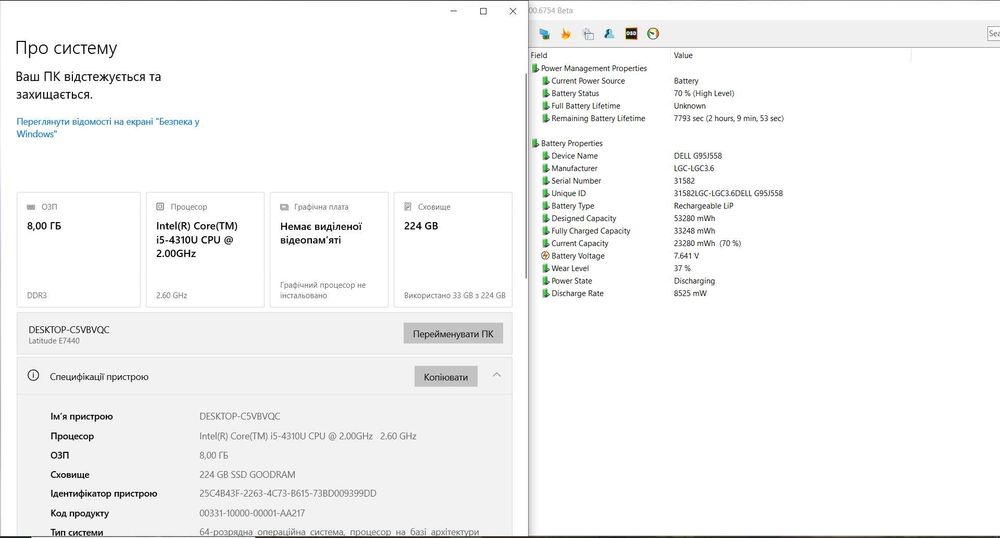Click the battery icon beside Full Battery Lifetime
1000x538 pixels.
tap(545, 106)
